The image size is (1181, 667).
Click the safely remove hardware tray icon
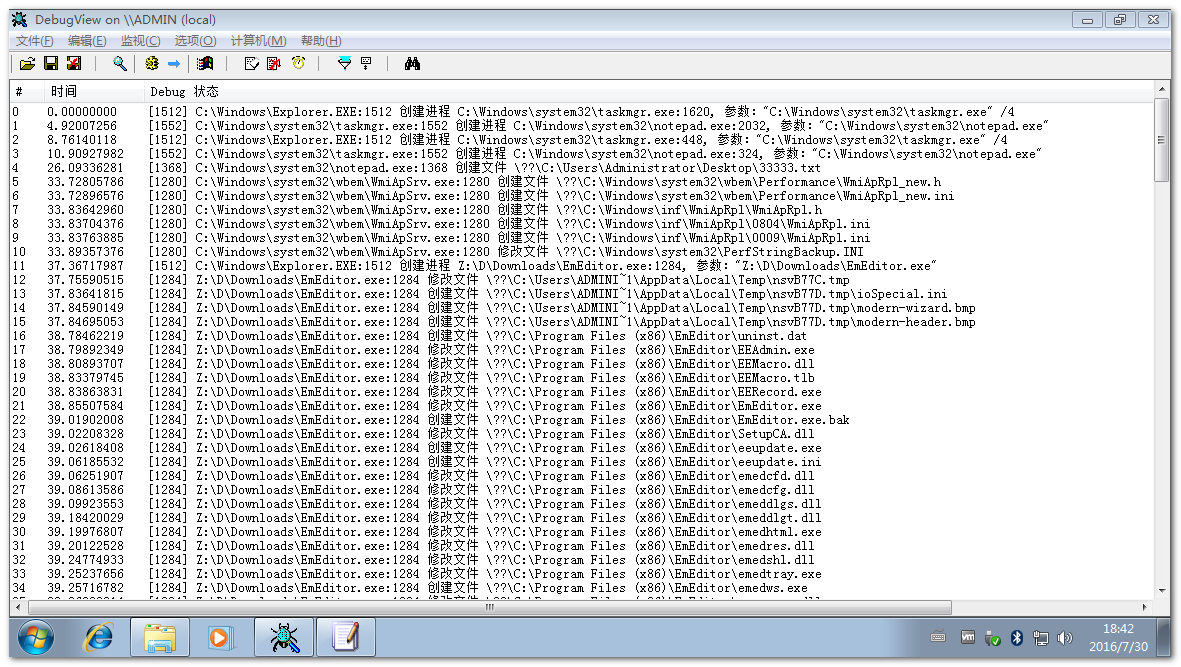[993, 638]
